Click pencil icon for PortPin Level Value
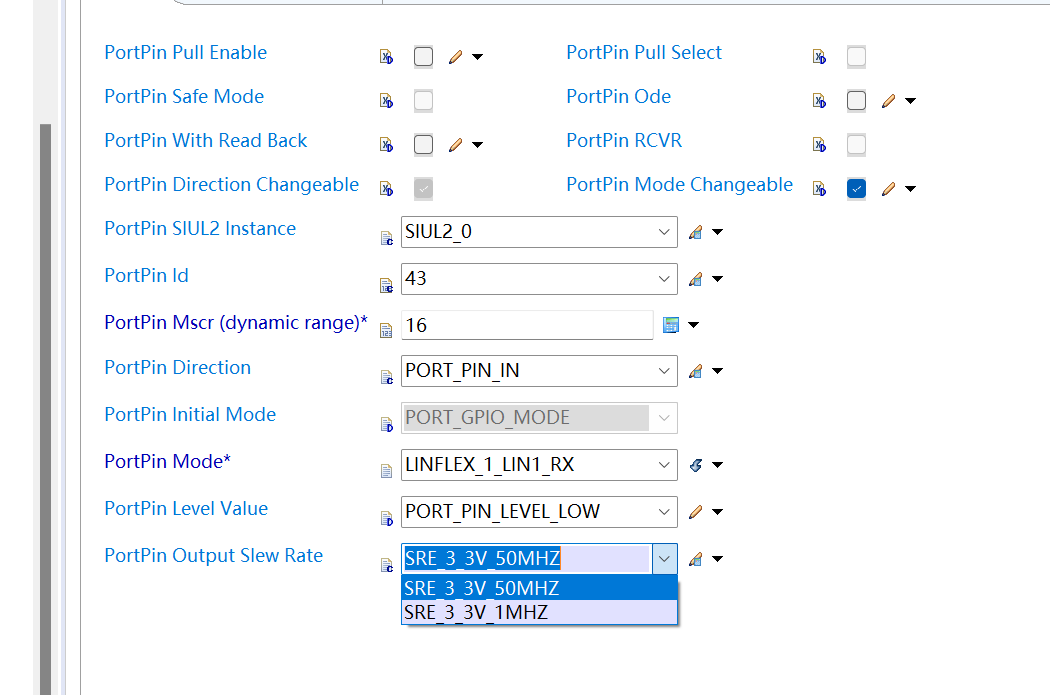1050x695 pixels. [x=696, y=512]
